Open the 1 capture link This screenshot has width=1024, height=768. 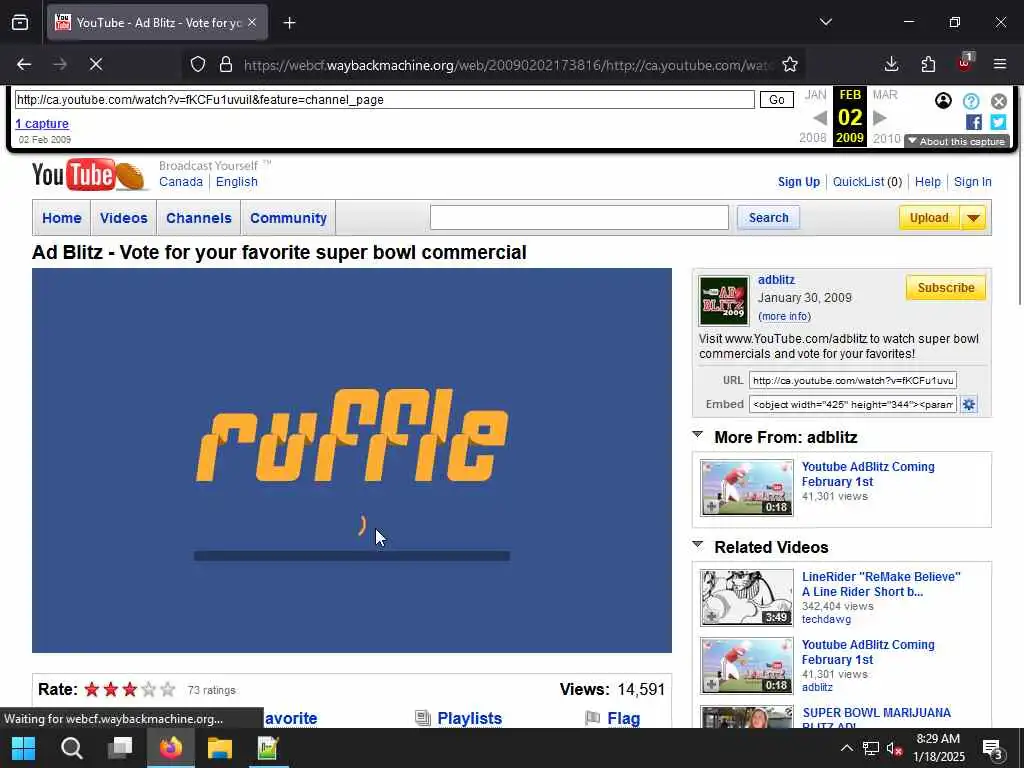click(42, 123)
